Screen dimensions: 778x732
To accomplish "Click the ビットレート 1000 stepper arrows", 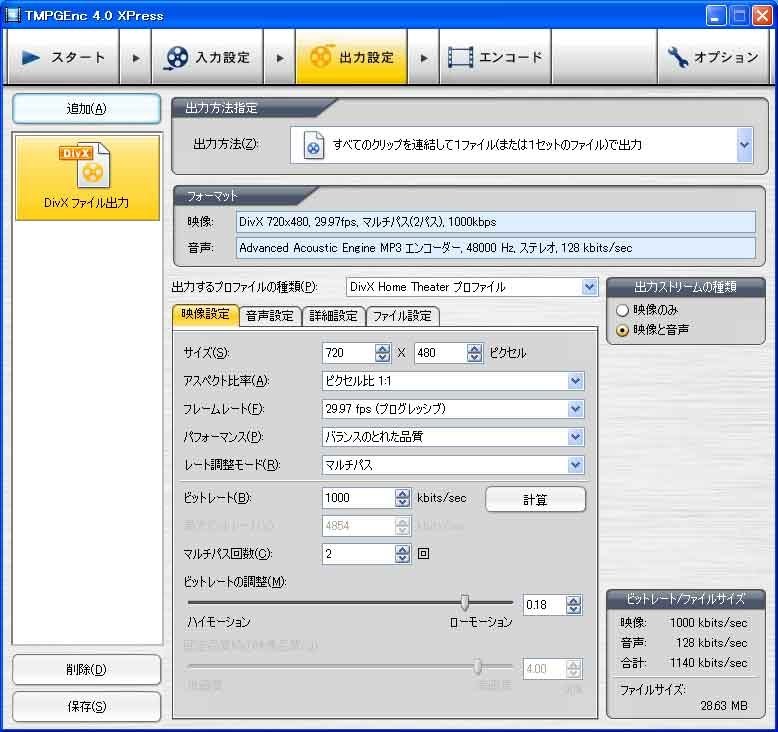I will [402, 498].
